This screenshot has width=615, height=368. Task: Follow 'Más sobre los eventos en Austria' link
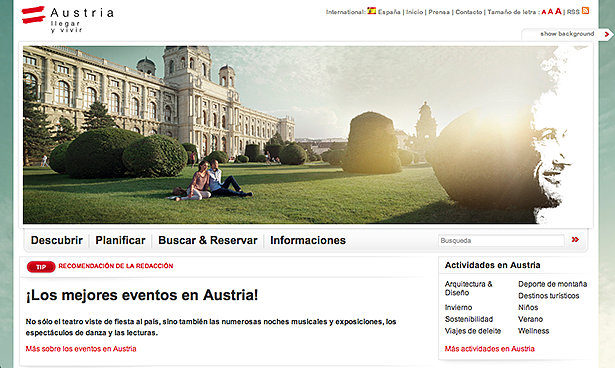pos(81,349)
